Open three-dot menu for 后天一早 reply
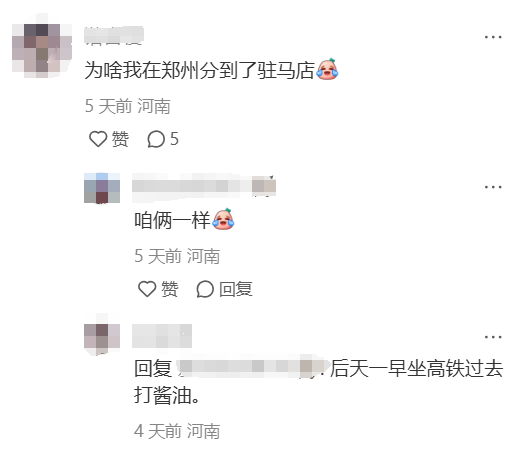 coord(493,337)
